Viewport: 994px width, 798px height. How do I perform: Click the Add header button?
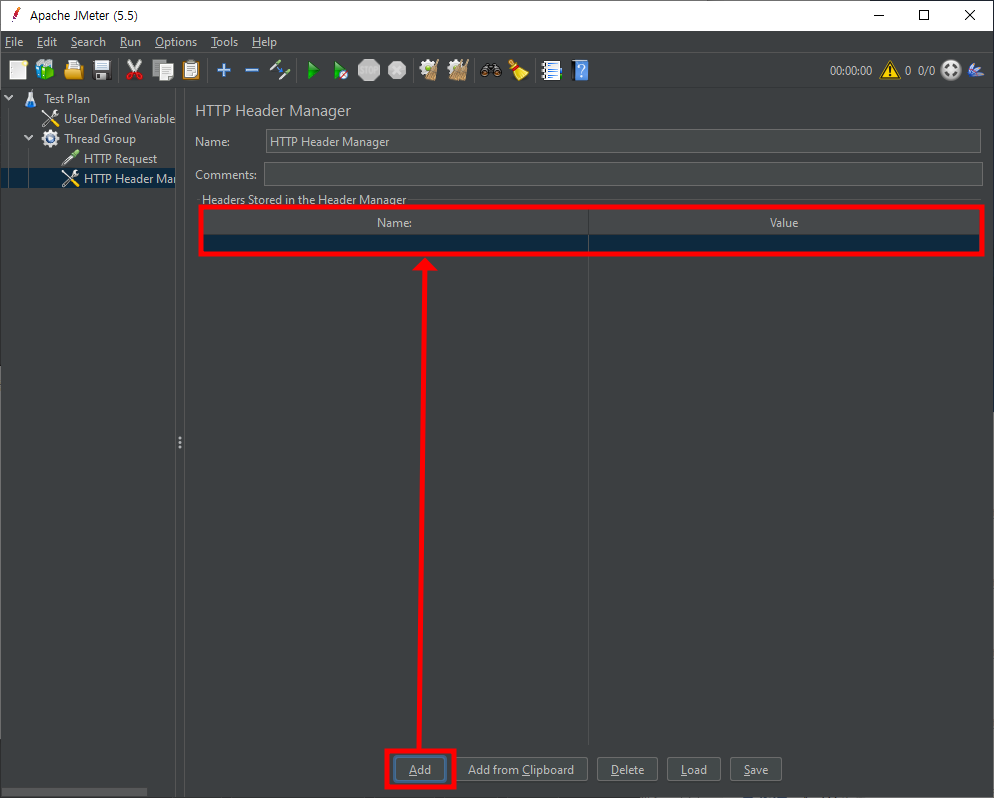[420, 769]
